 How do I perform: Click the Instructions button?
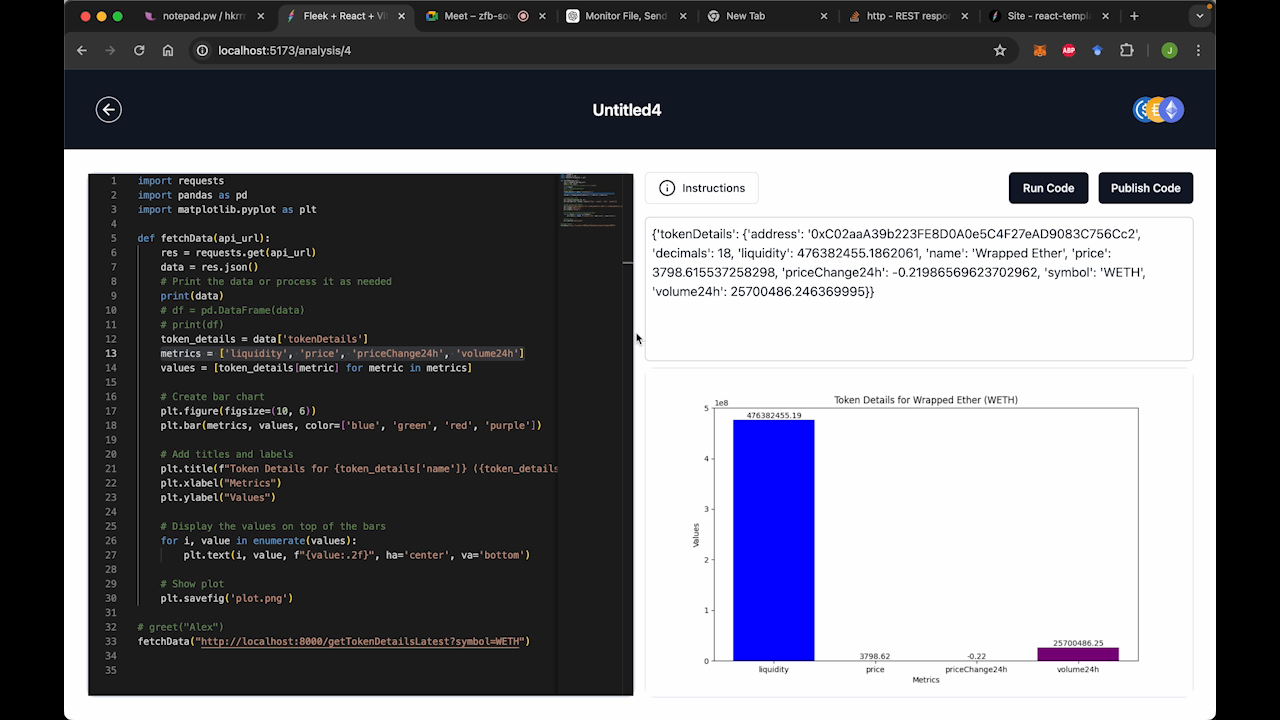[x=702, y=188]
